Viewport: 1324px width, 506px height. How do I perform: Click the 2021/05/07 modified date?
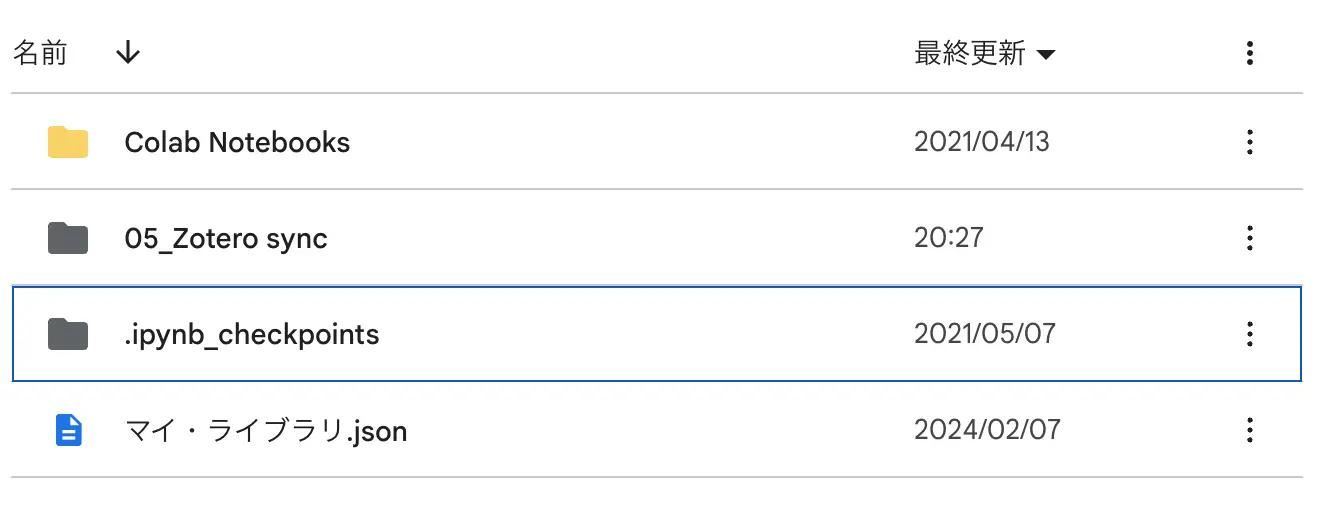[984, 334]
